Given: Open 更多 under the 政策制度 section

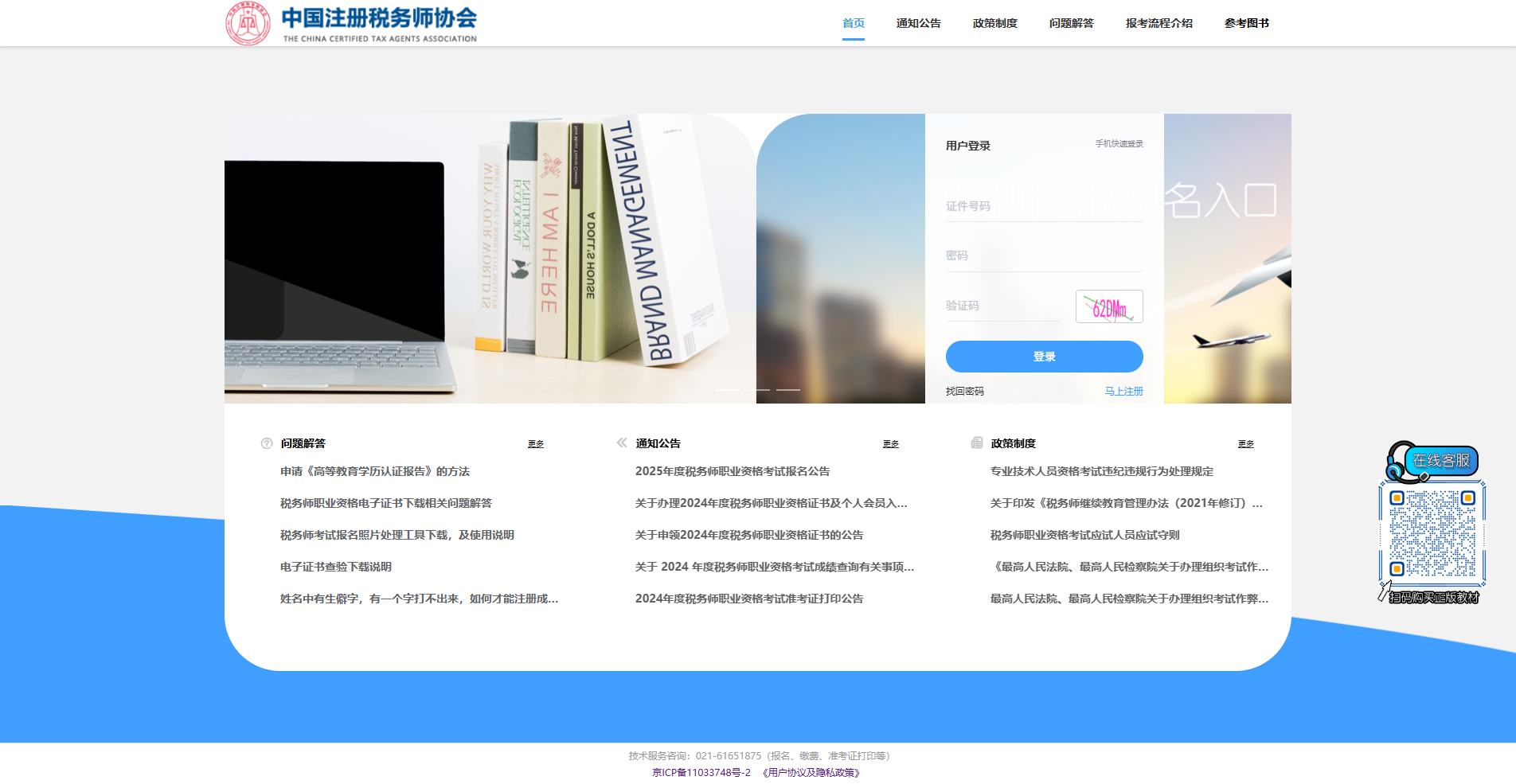Looking at the screenshot, I should 1245,444.
